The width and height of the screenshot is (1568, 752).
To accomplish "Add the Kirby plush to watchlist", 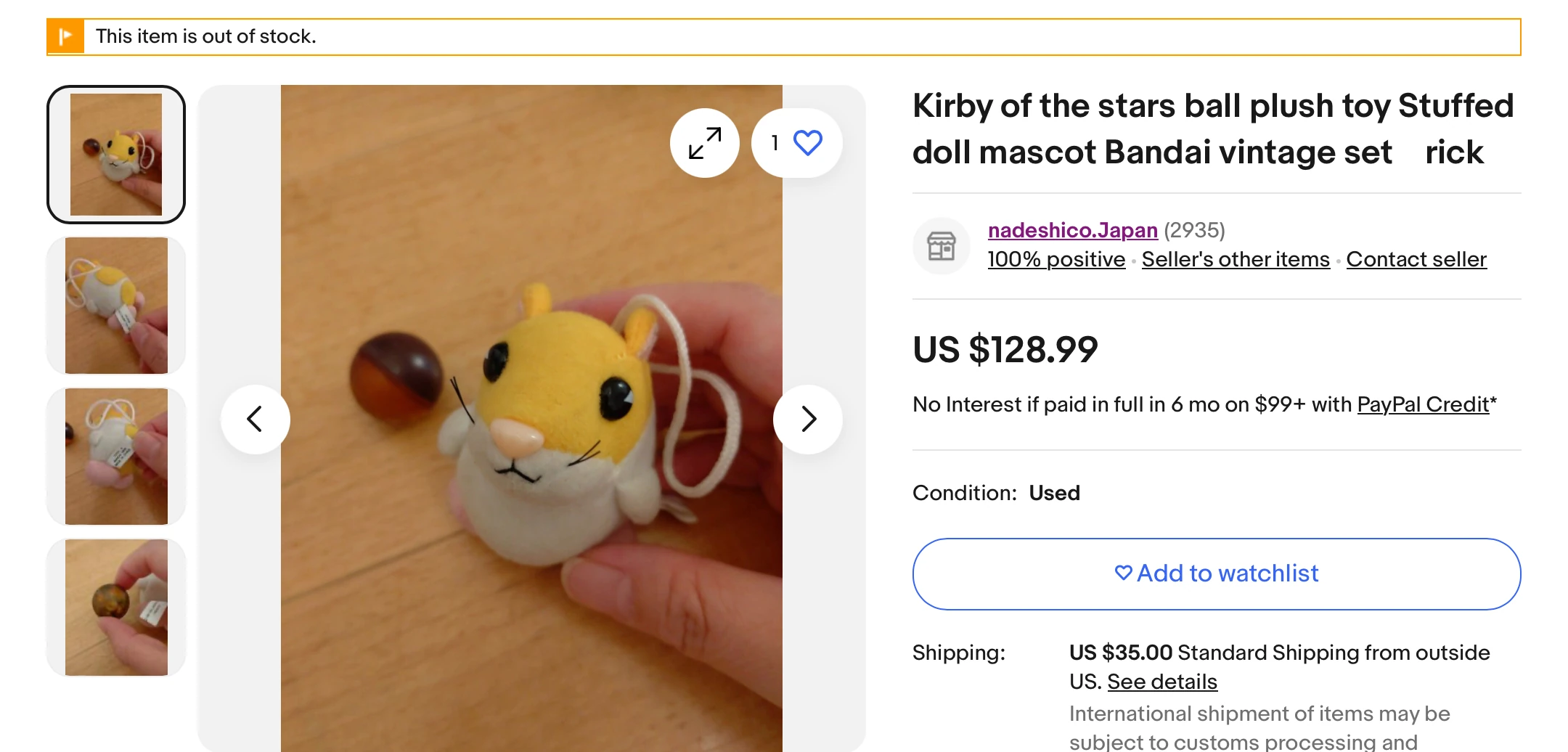I will click(x=1216, y=573).
